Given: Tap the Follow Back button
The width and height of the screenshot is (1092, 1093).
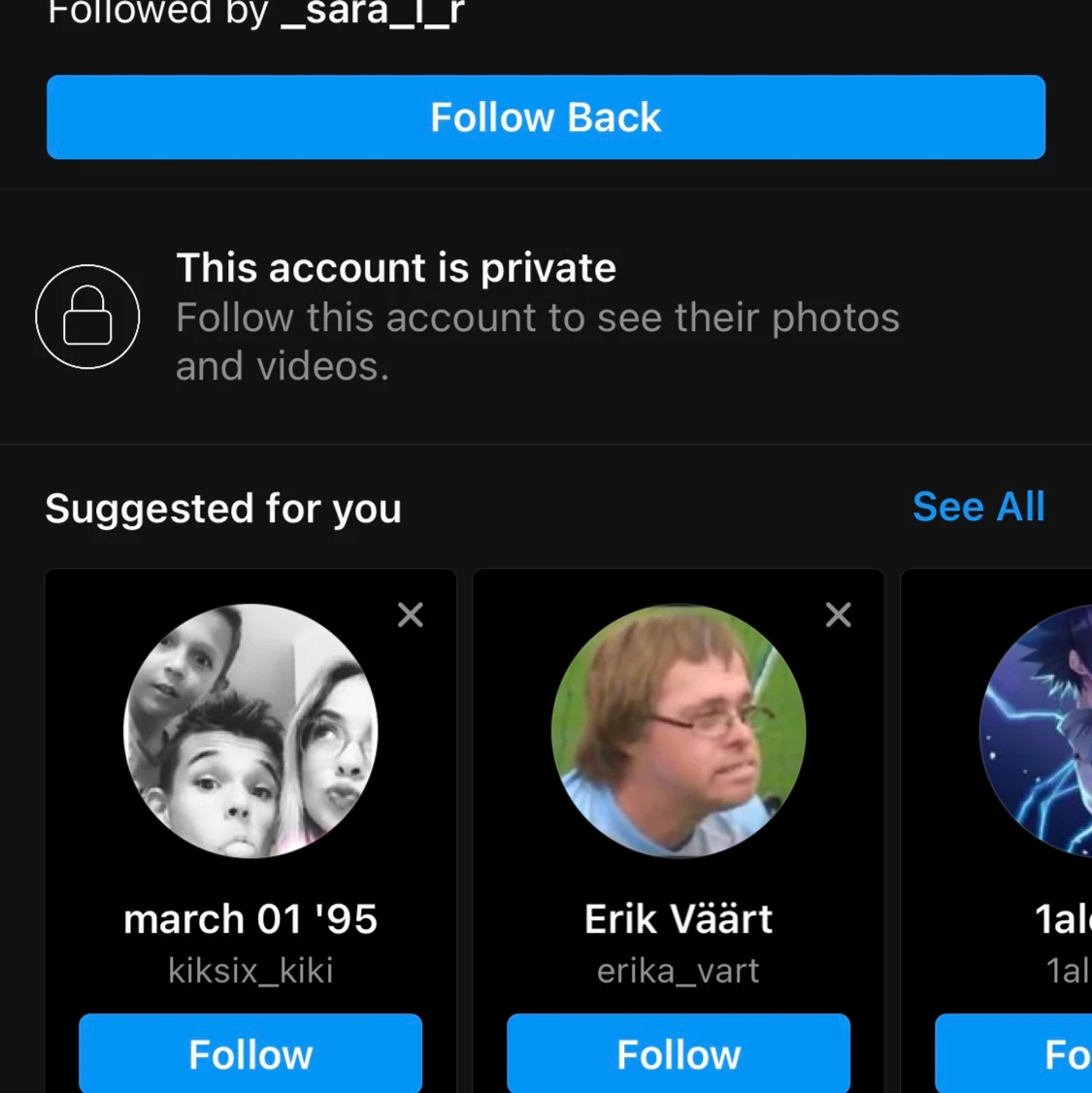Looking at the screenshot, I should pos(546,117).
